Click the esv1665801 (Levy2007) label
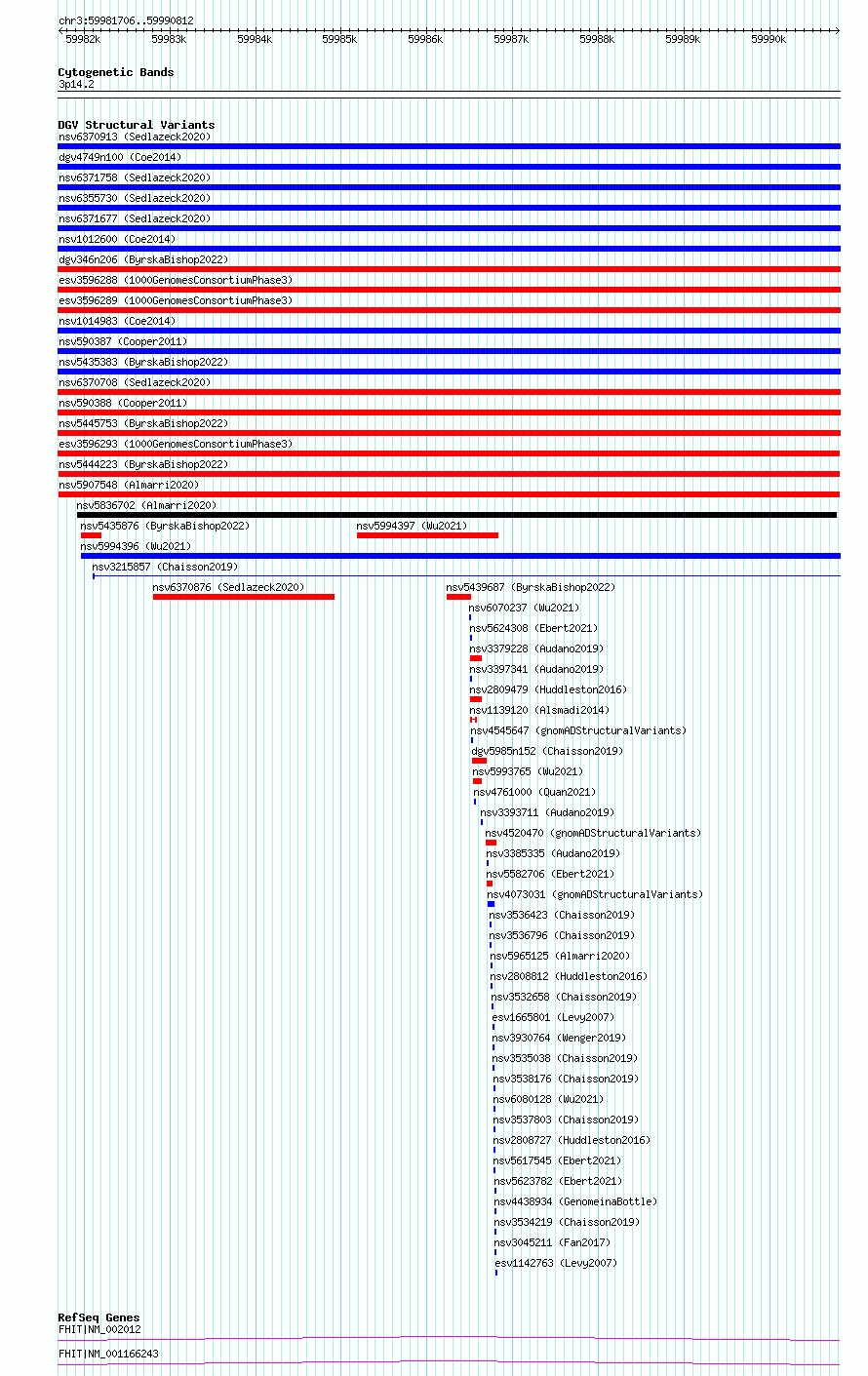The height and width of the screenshot is (1376, 868). (x=554, y=1017)
